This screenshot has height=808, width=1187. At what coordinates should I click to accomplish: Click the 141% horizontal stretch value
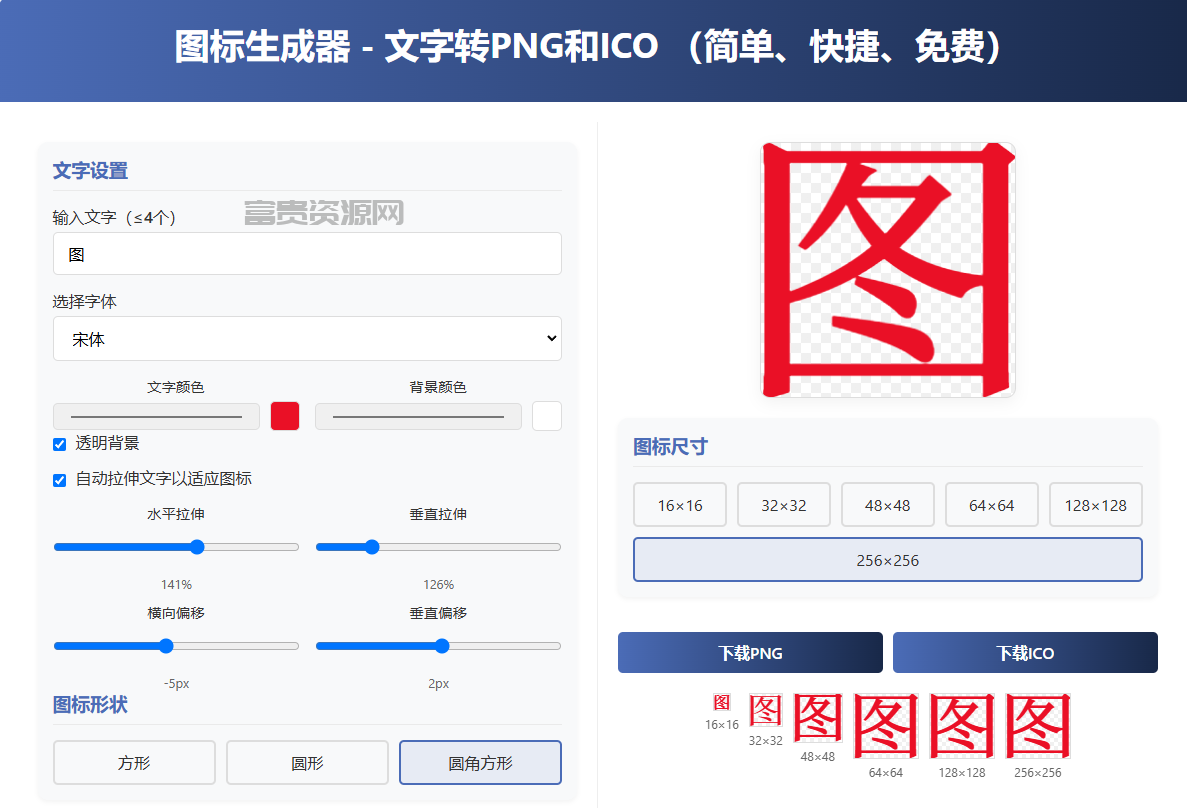click(176, 585)
